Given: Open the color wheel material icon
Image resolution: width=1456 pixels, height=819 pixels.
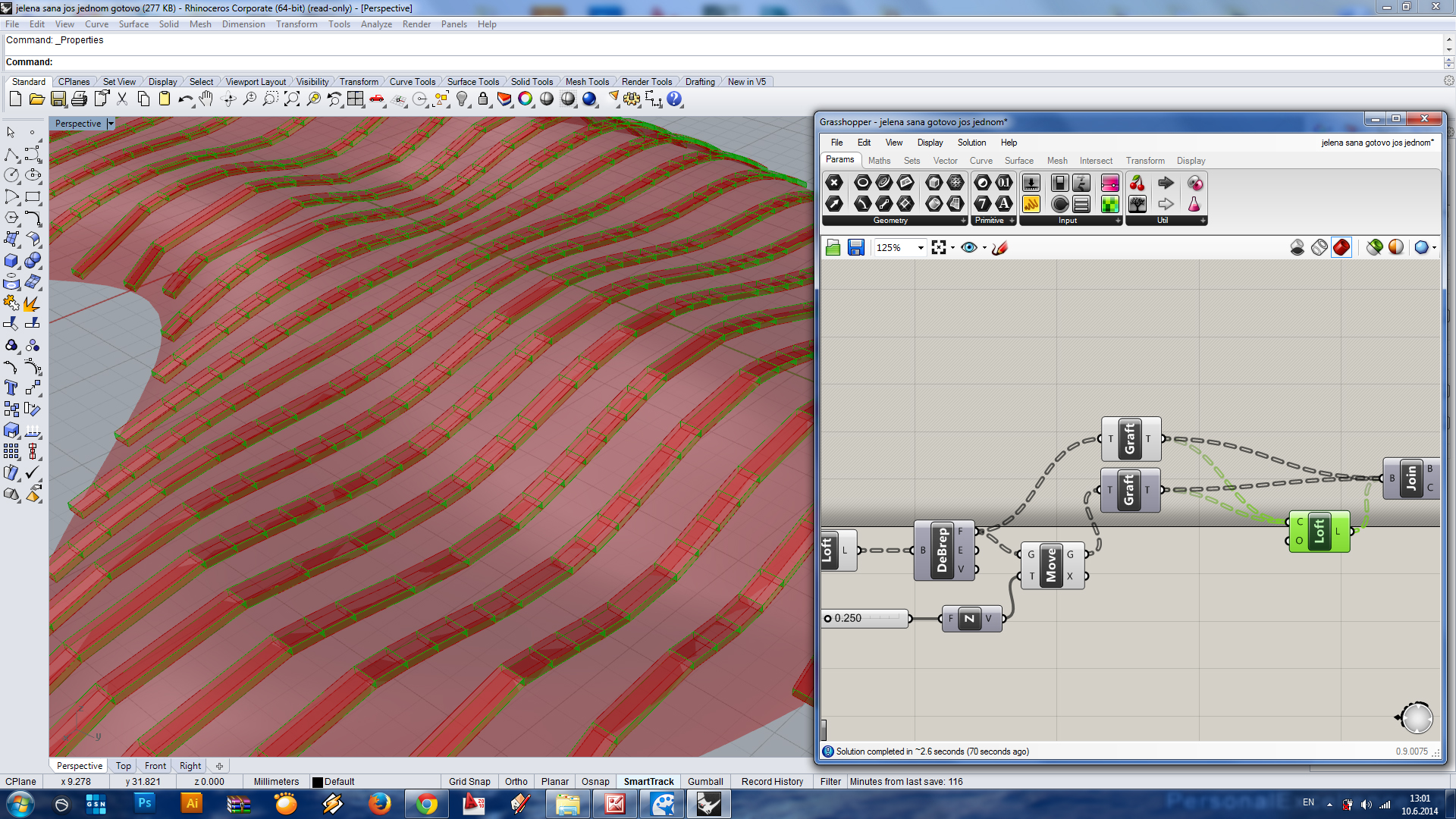Looking at the screenshot, I should [x=525, y=99].
